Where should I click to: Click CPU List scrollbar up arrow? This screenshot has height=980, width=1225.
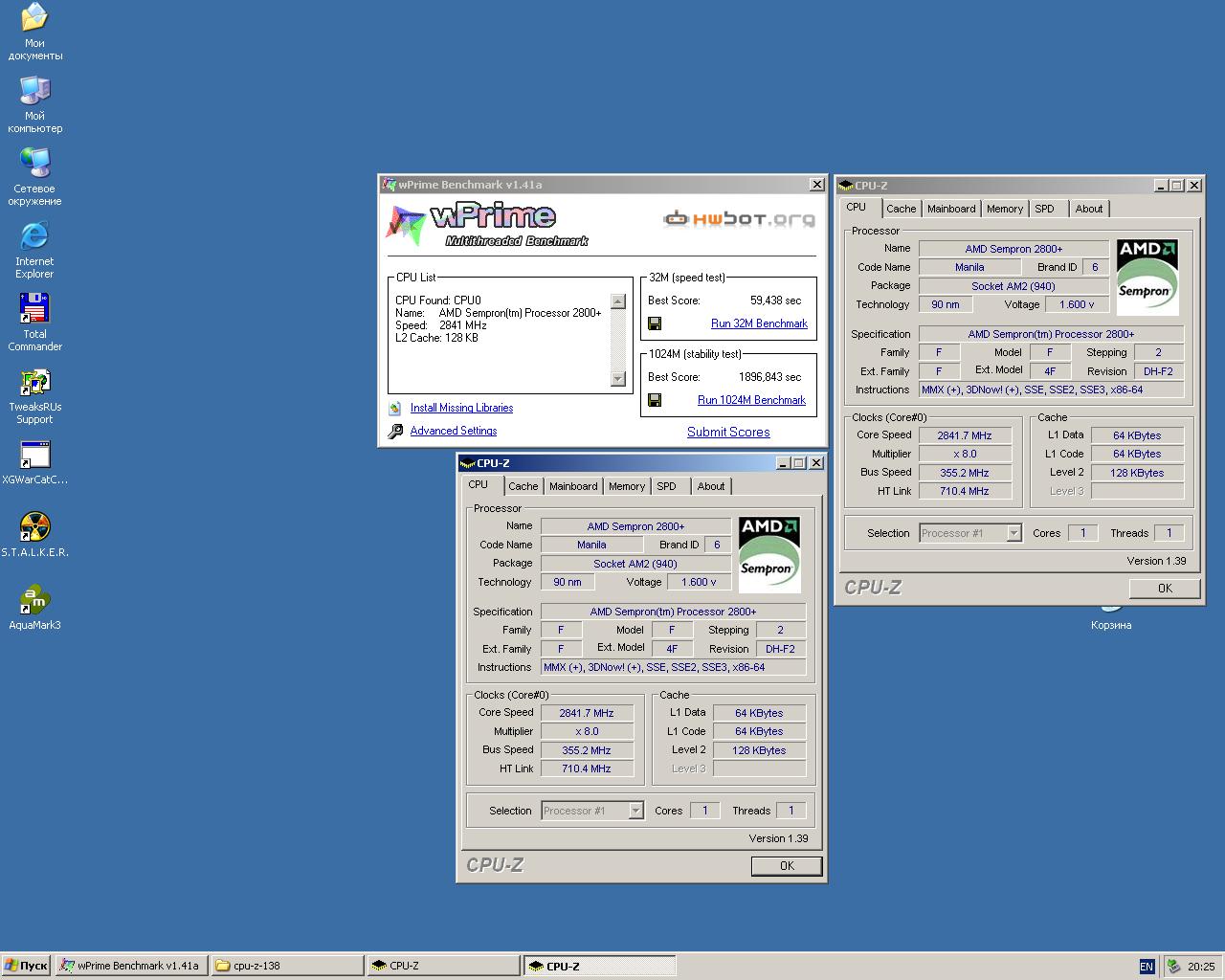coord(618,301)
